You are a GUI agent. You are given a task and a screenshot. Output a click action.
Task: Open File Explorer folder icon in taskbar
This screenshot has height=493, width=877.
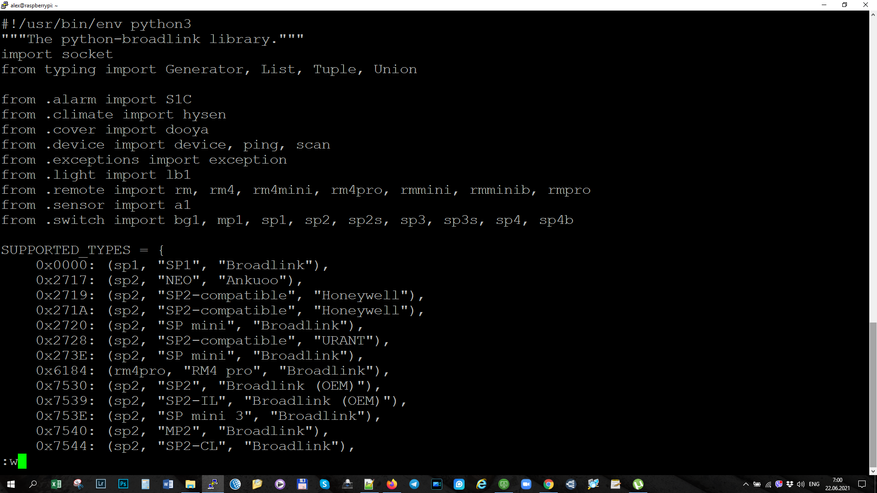(x=190, y=484)
